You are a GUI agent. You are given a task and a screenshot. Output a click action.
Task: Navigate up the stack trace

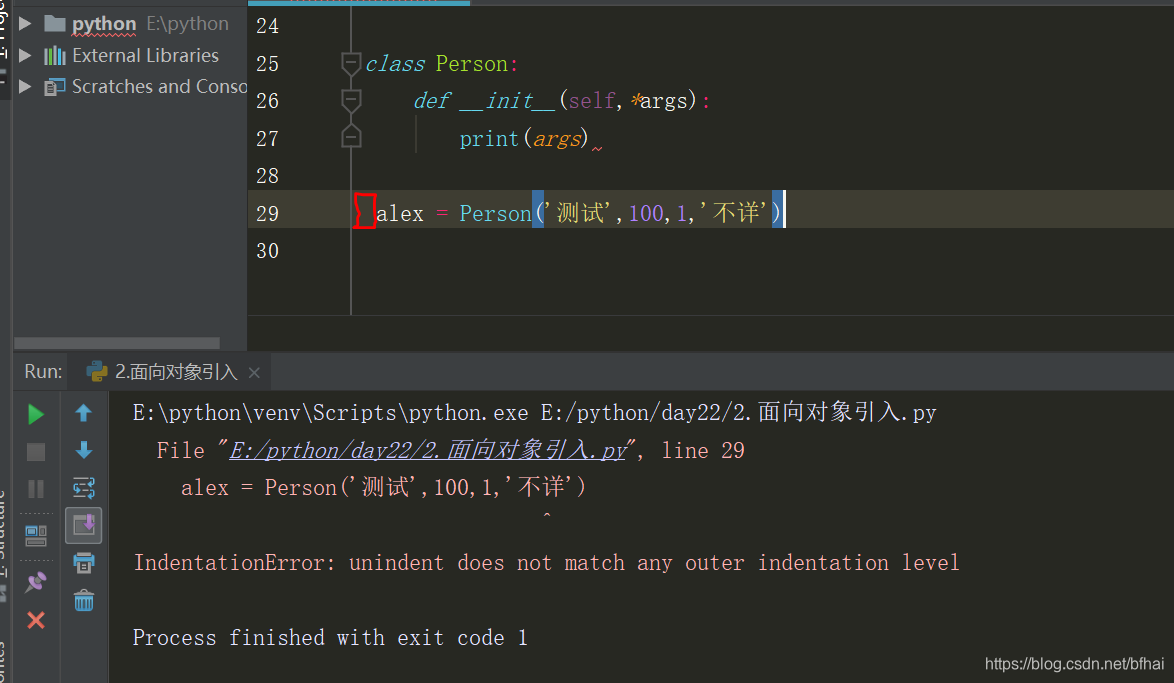pyautogui.click(x=84, y=413)
